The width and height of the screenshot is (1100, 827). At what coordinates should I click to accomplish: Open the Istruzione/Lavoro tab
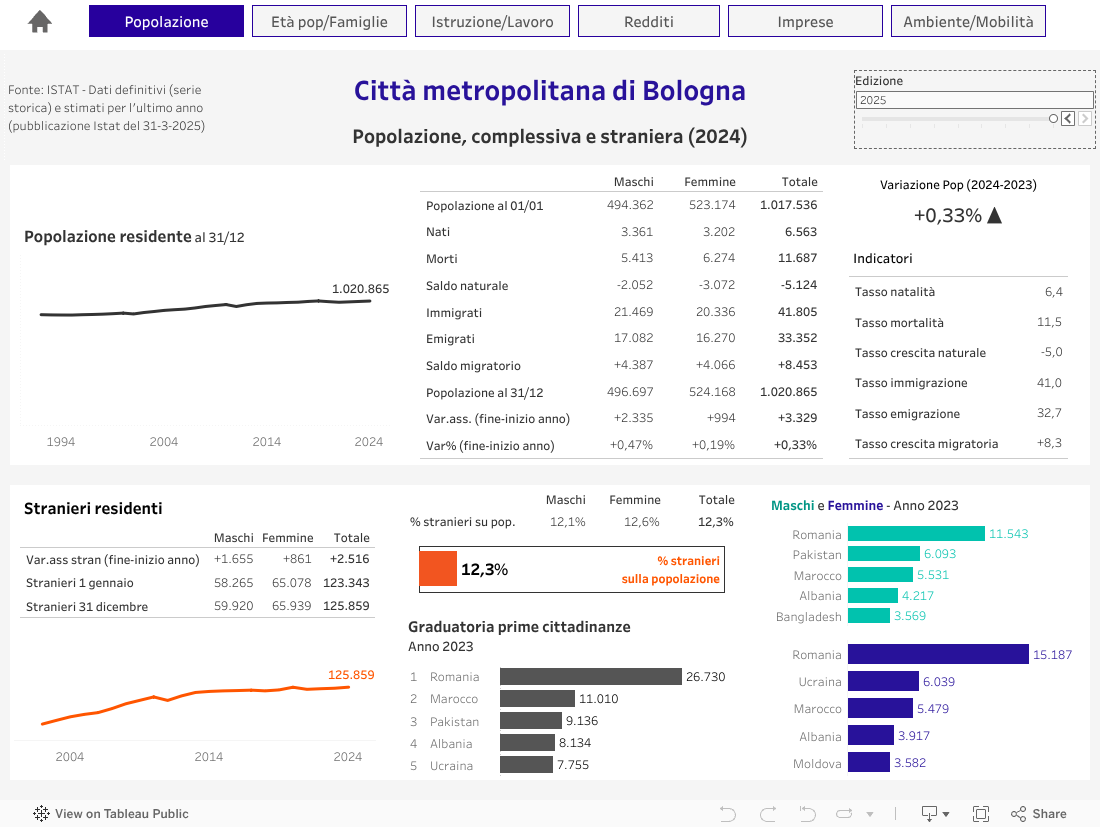492,21
